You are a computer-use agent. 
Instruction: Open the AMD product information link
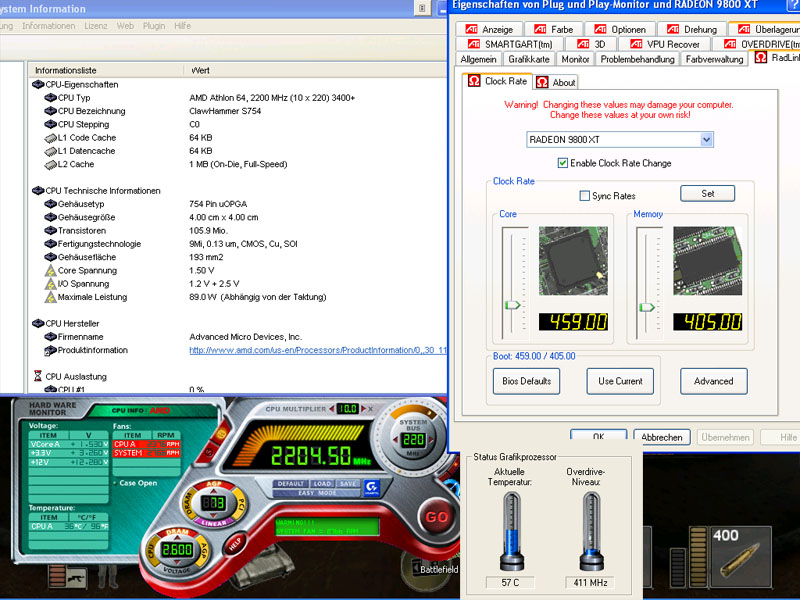click(x=318, y=350)
